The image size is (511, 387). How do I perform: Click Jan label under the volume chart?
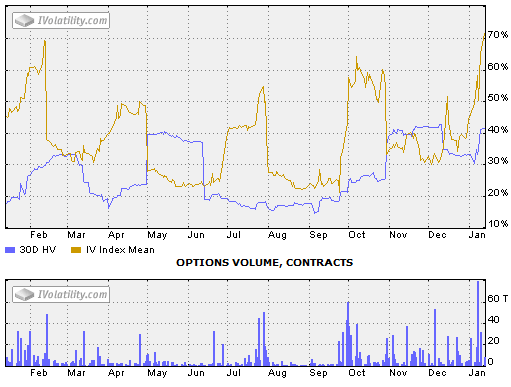tap(477, 373)
